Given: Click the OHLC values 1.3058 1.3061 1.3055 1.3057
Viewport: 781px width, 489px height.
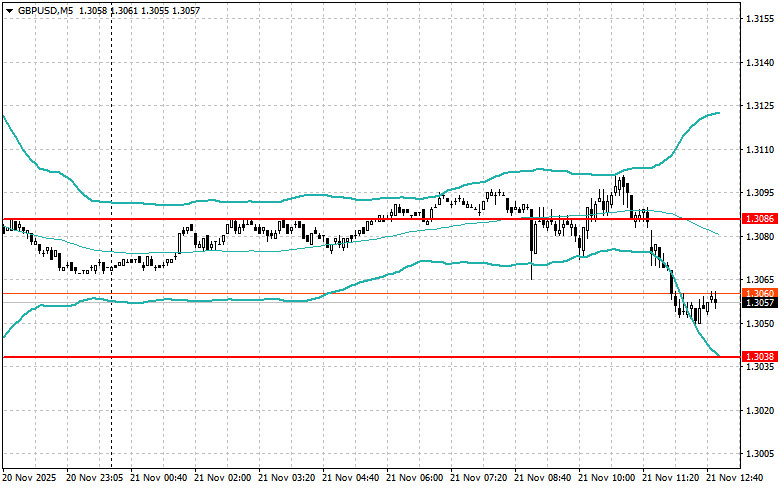Looking at the screenshot, I should point(139,10).
